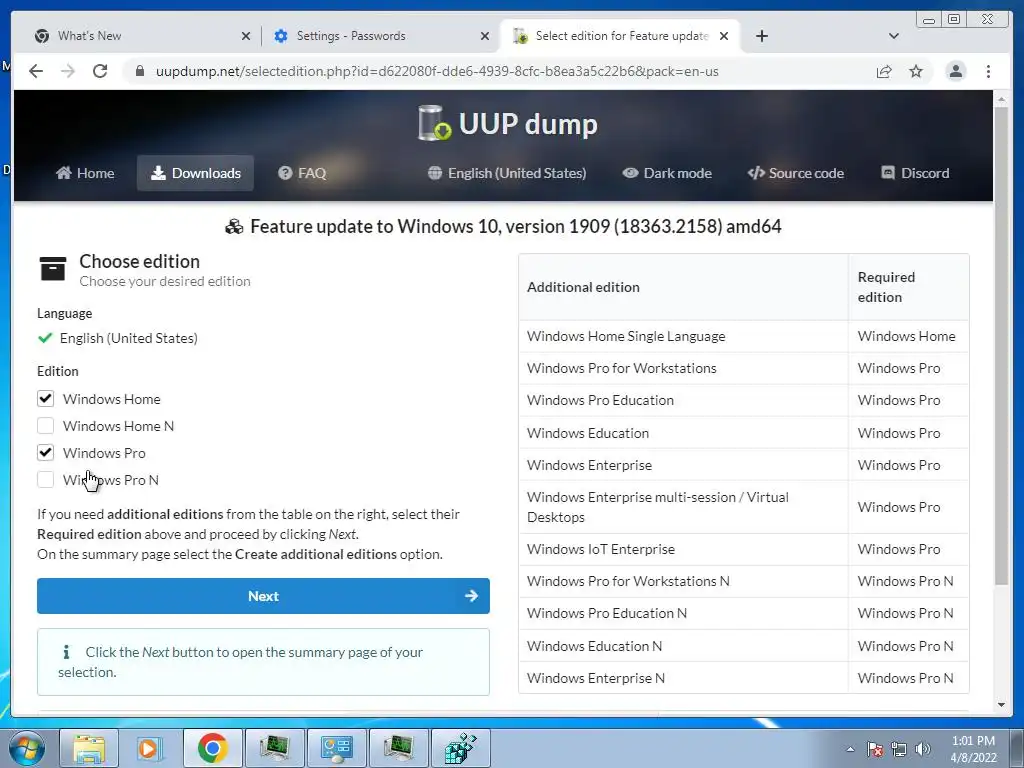Image resolution: width=1024 pixels, height=768 pixels.
Task: Check the Windows Home N edition
Action: pyautogui.click(x=45, y=426)
